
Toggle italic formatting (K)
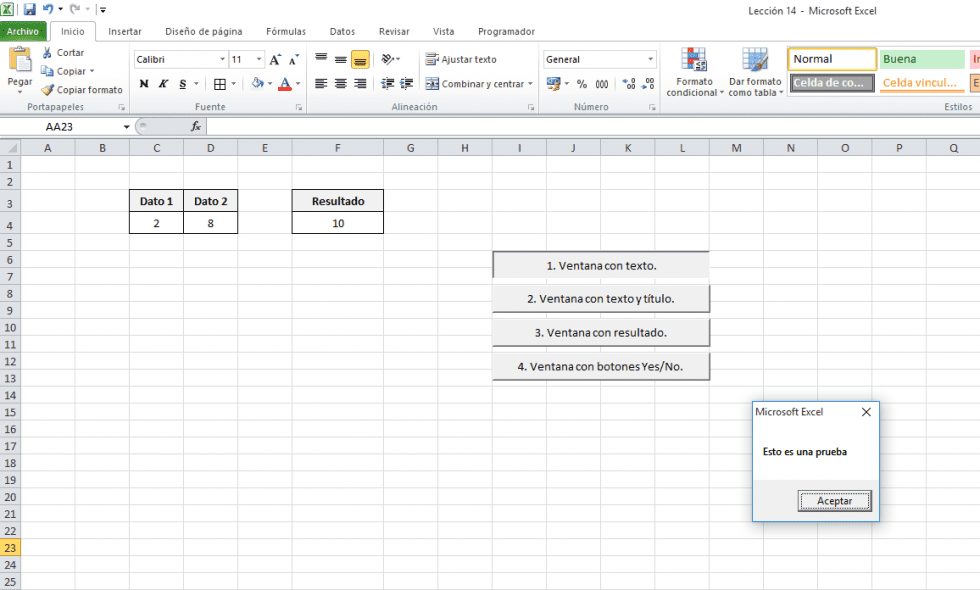(163, 84)
